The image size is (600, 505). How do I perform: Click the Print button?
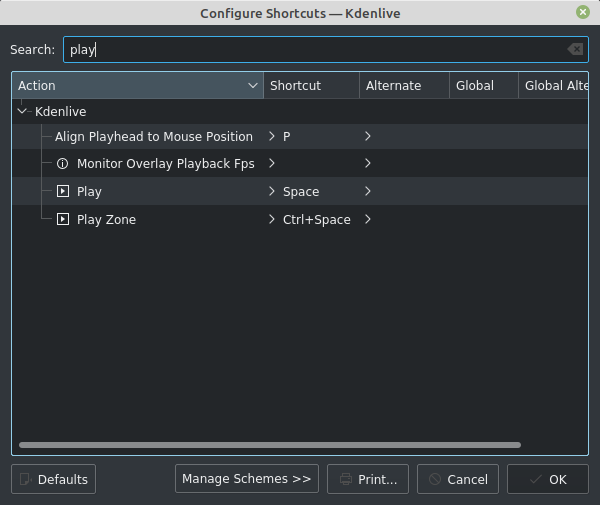pos(368,479)
